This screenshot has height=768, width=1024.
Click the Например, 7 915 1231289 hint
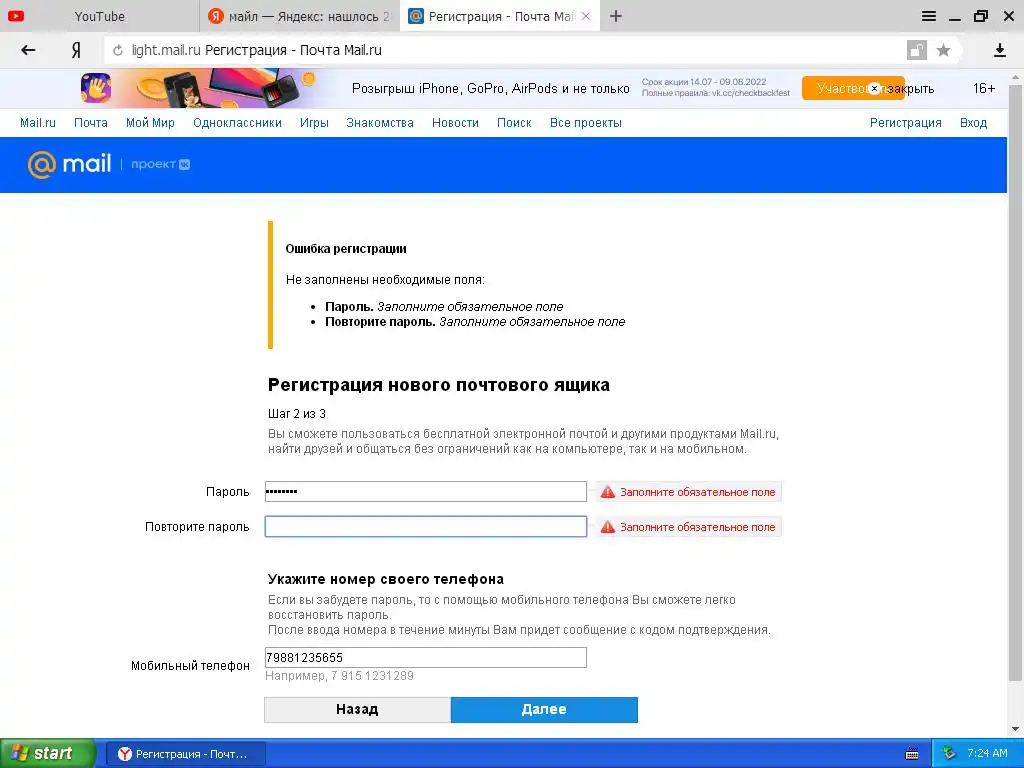coord(340,676)
